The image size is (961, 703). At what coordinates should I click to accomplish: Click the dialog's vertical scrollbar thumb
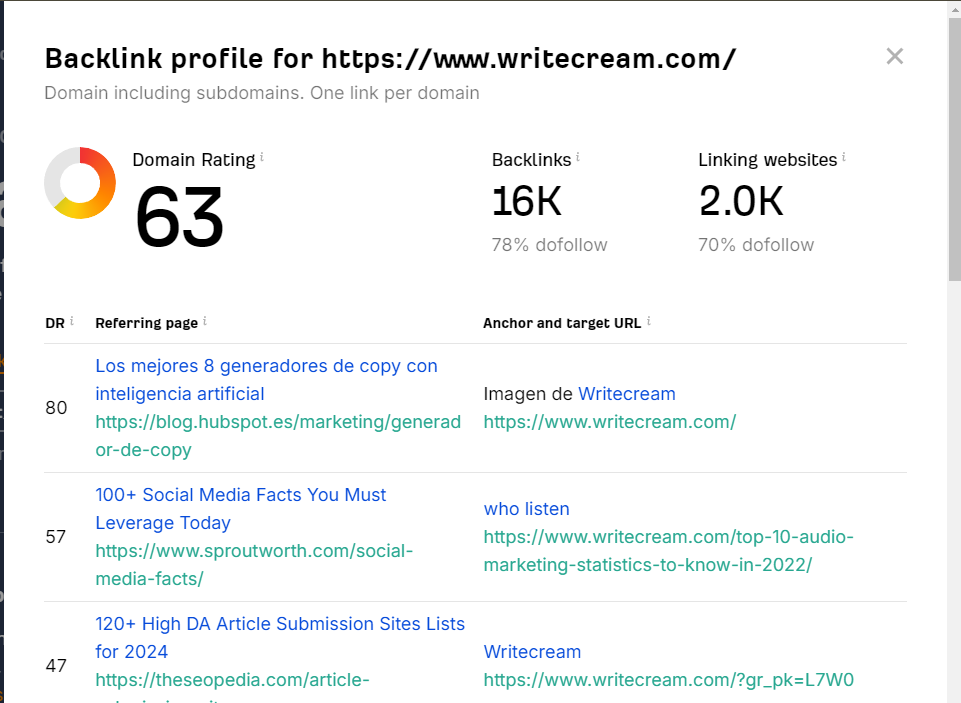tap(954, 150)
